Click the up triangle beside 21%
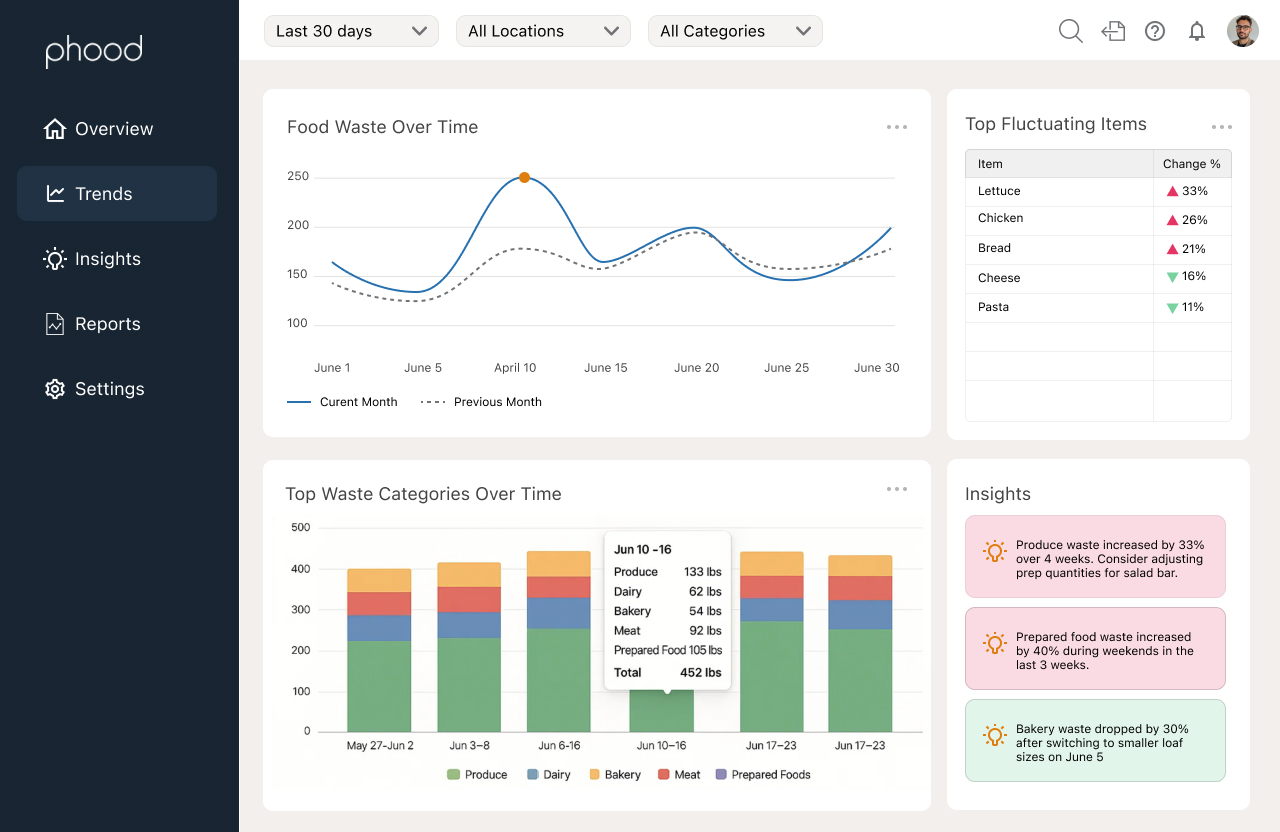 pos(1172,249)
